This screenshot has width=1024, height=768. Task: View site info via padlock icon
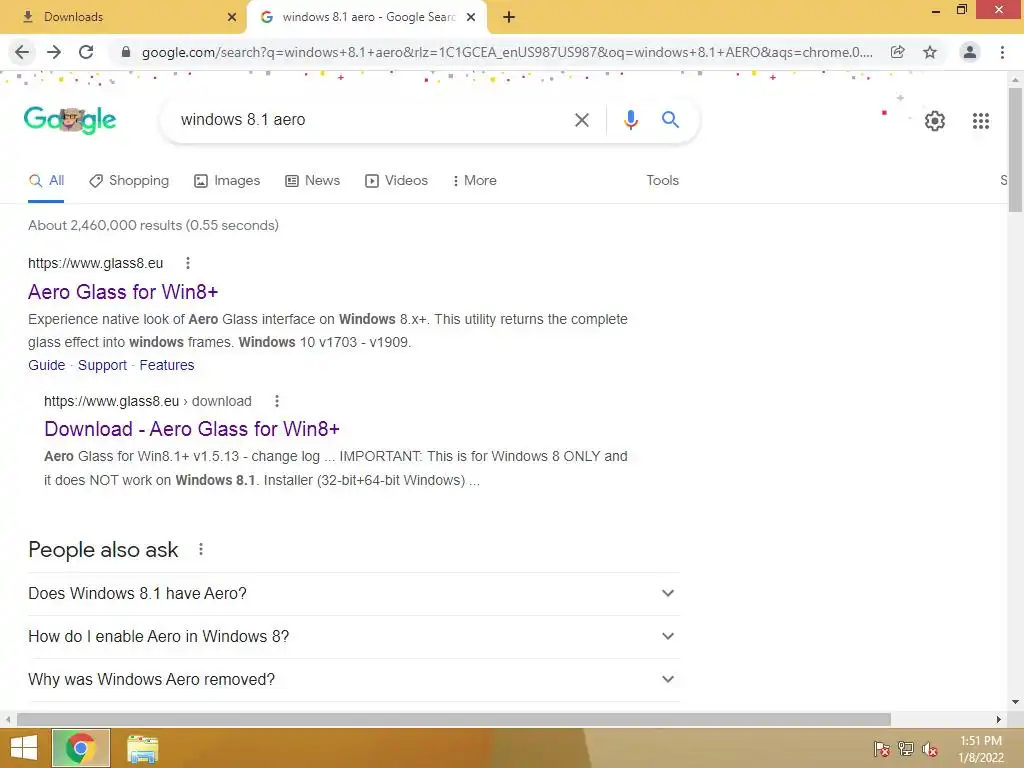126,52
